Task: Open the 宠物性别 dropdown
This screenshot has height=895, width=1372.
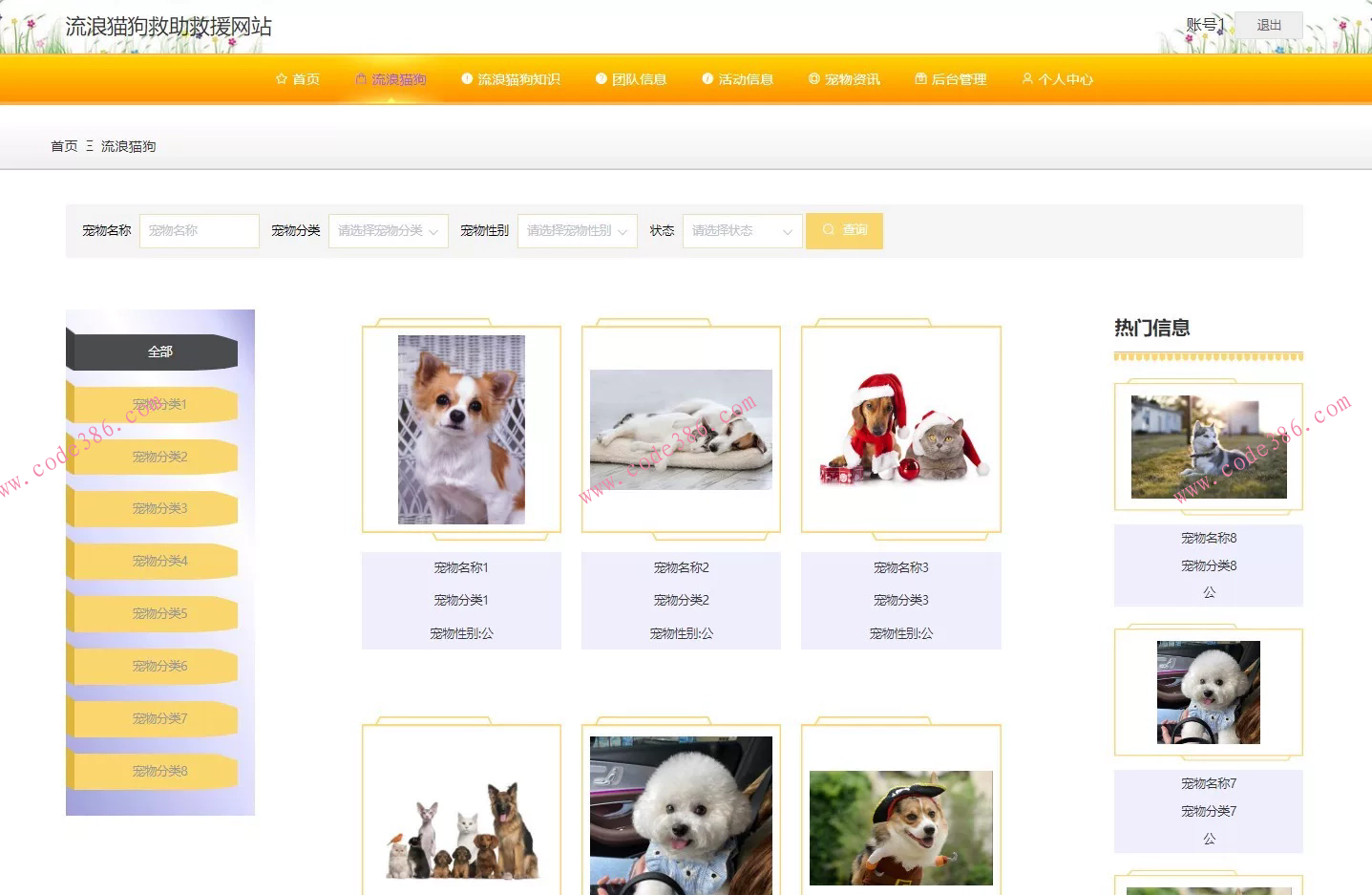Action: [577, 231]
